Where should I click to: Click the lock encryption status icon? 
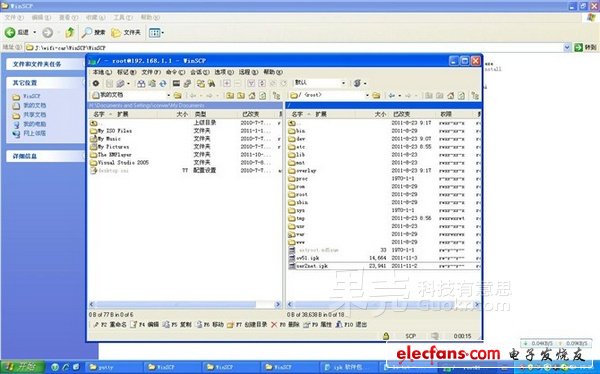(386, 336)
